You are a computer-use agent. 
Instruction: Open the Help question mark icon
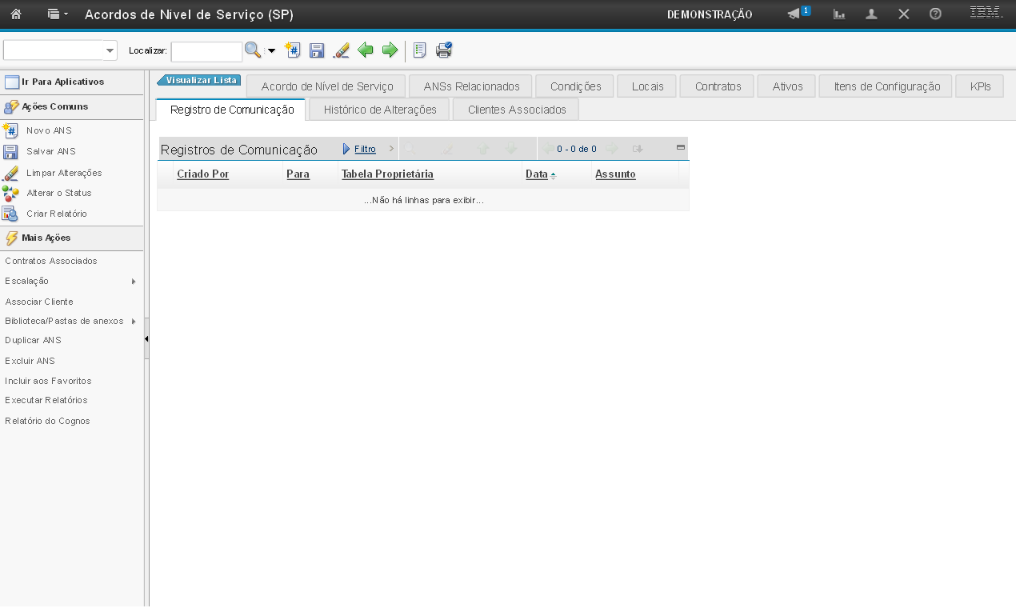coord(936,15)
